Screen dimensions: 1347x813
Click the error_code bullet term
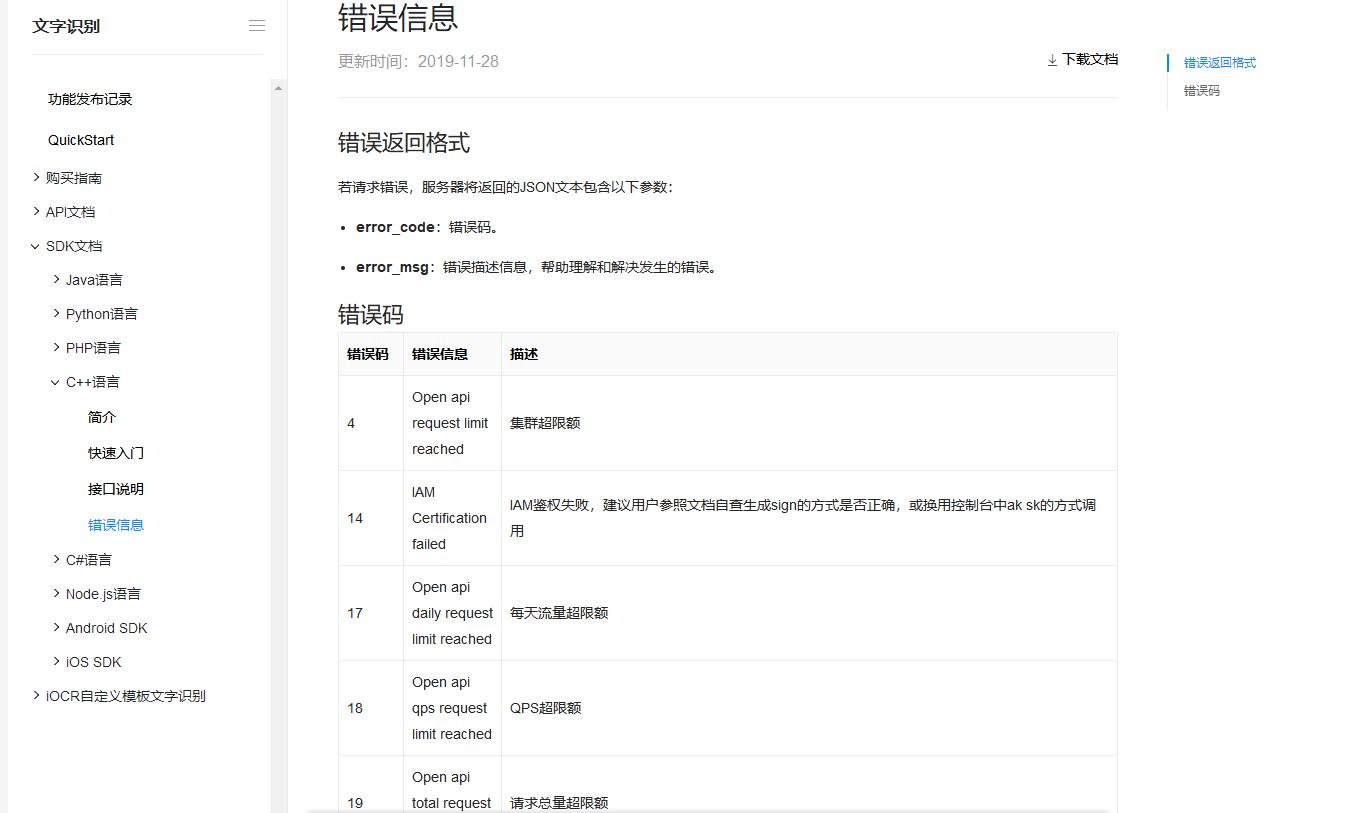click(396, 227)
